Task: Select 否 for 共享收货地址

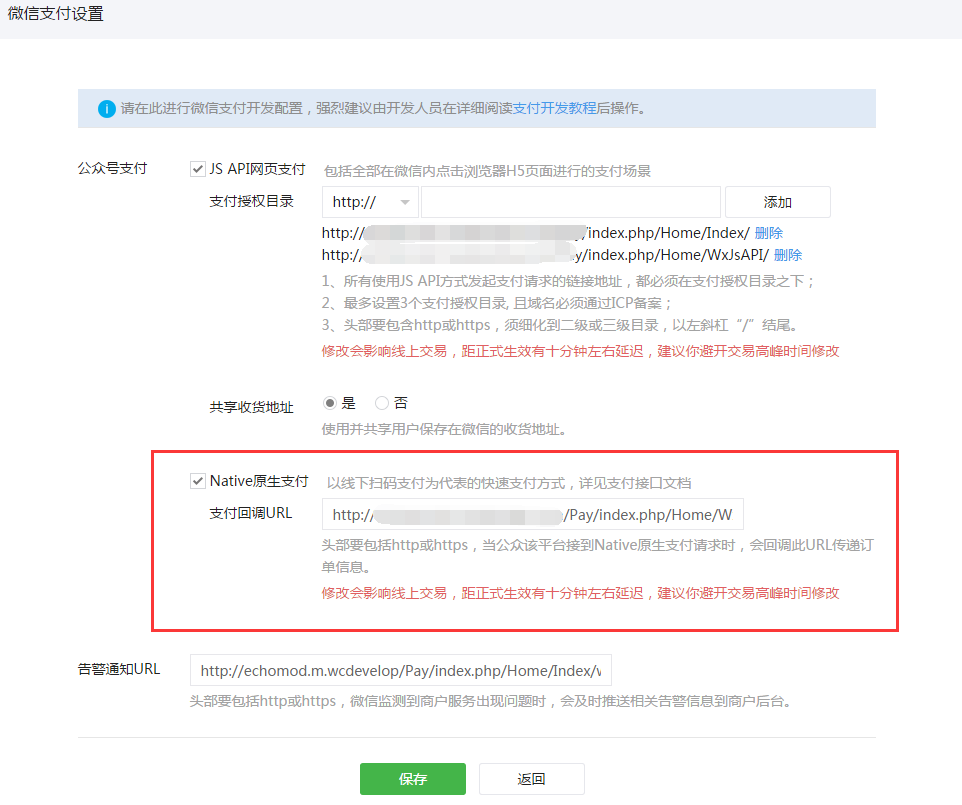Action: click(382, 403)
